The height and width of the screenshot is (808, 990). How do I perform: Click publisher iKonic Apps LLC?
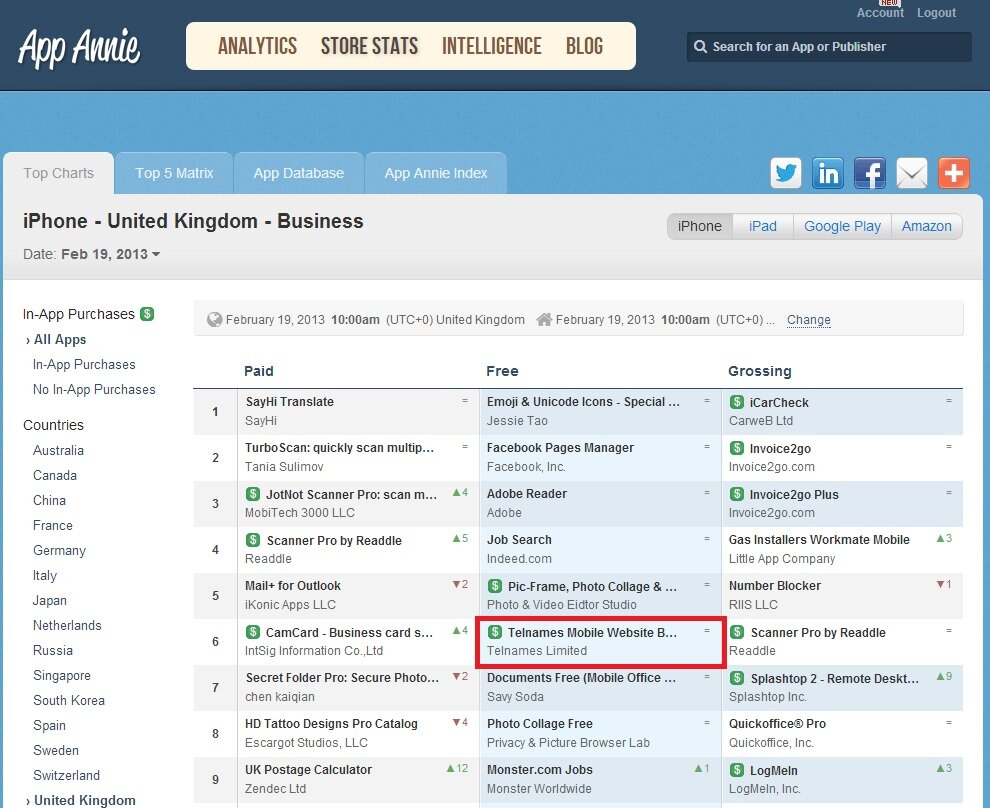click(x=290, y=604)
